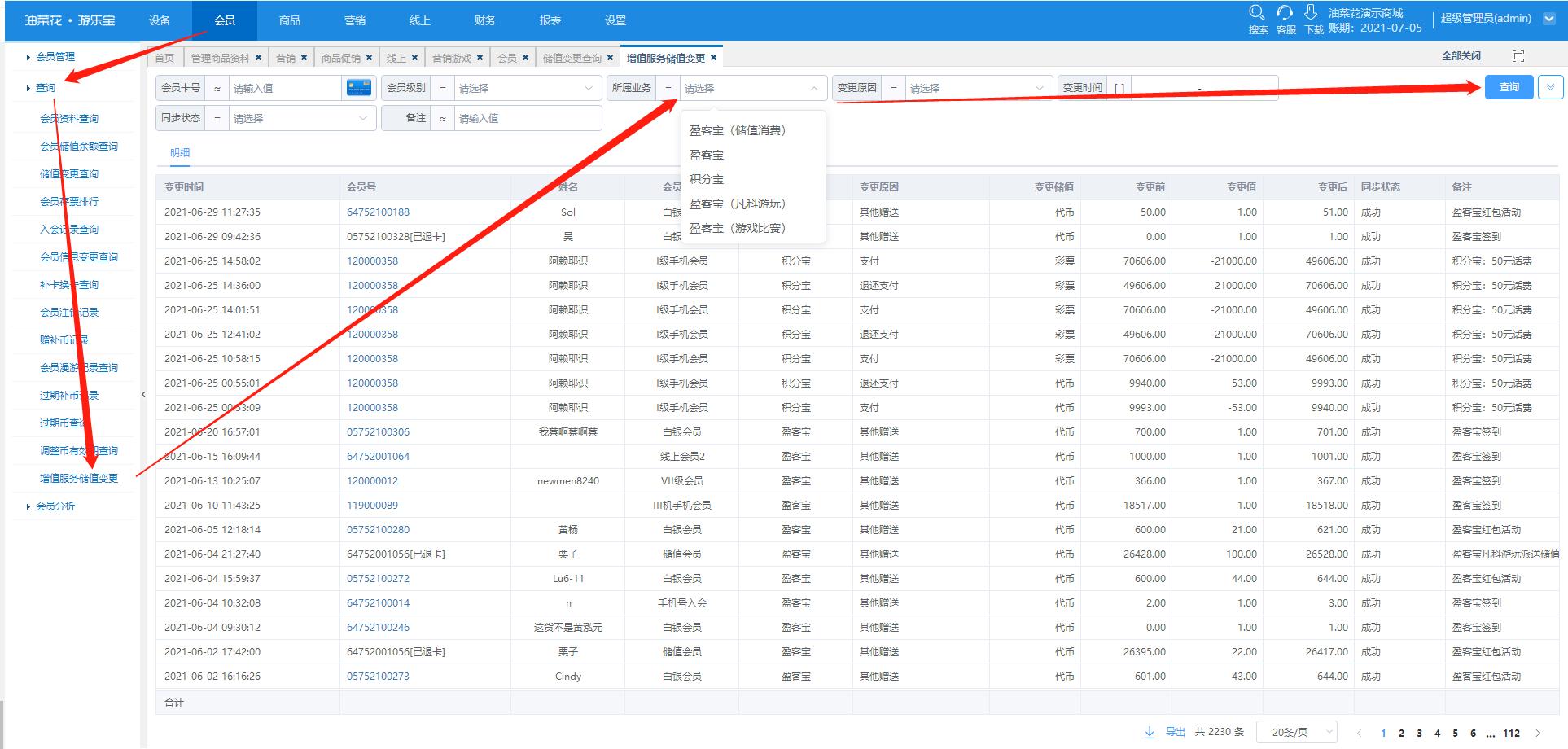Click the search magnifier icon in header
The width and height of the screenshot is (1568, 749).
(x=1257, y=12)
